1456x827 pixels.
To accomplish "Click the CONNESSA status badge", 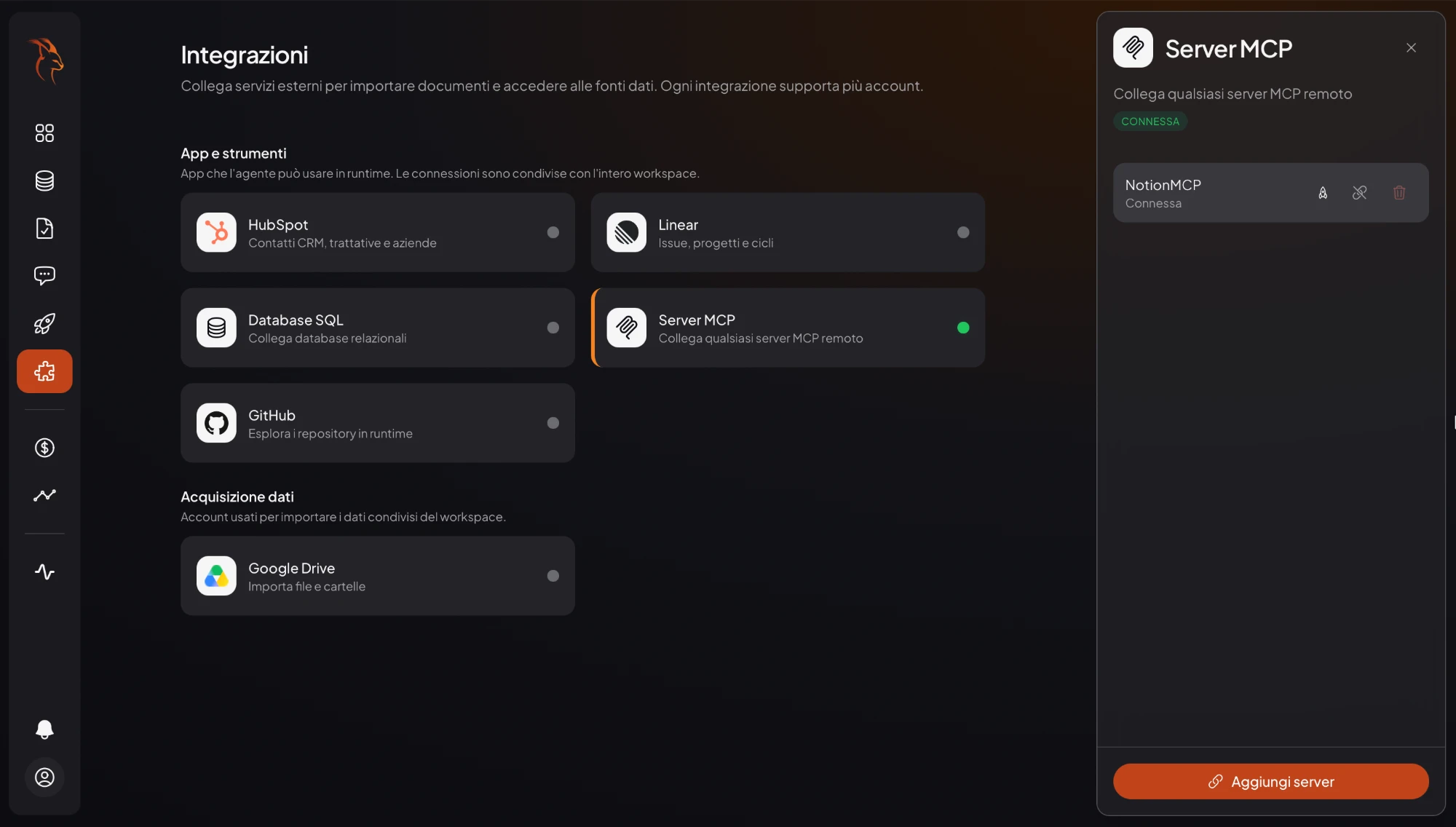I will point(1150,122).
